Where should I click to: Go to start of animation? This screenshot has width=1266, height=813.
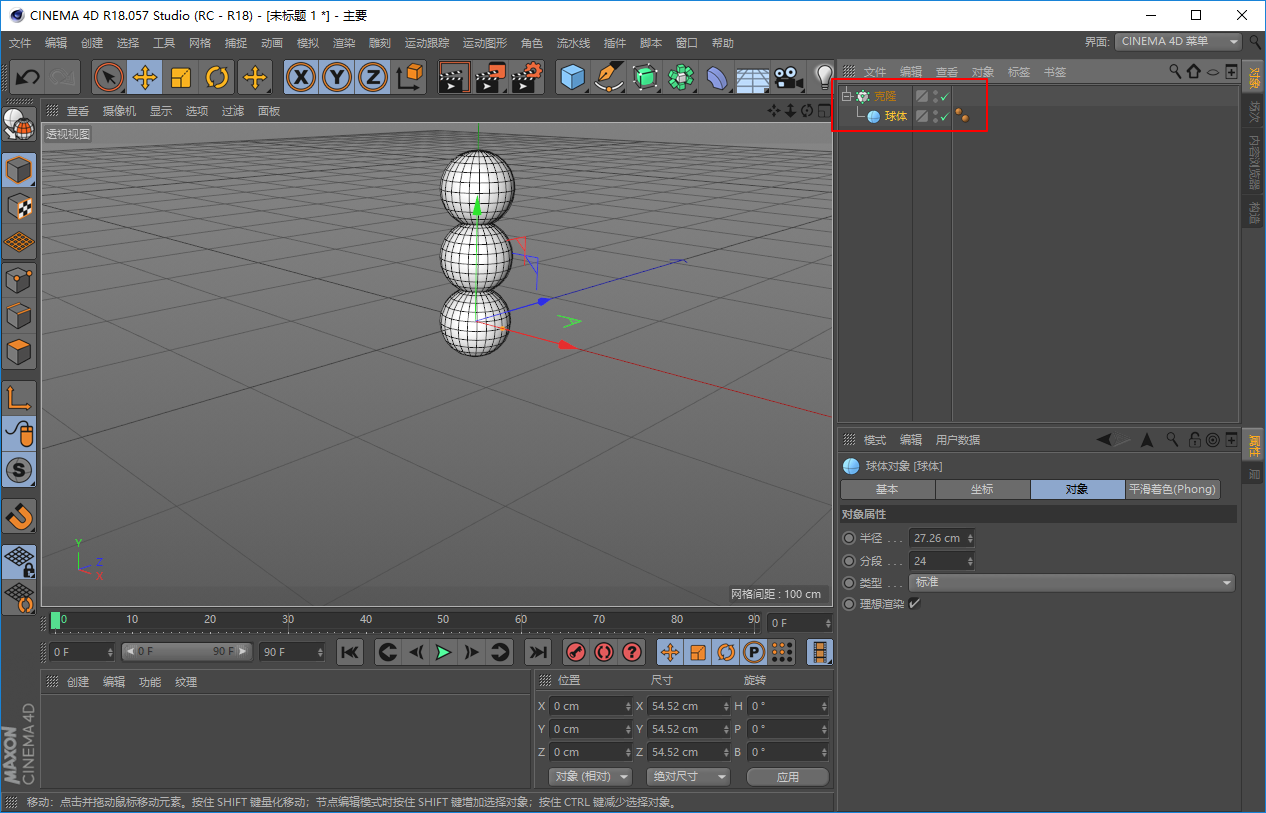(349, 652)
